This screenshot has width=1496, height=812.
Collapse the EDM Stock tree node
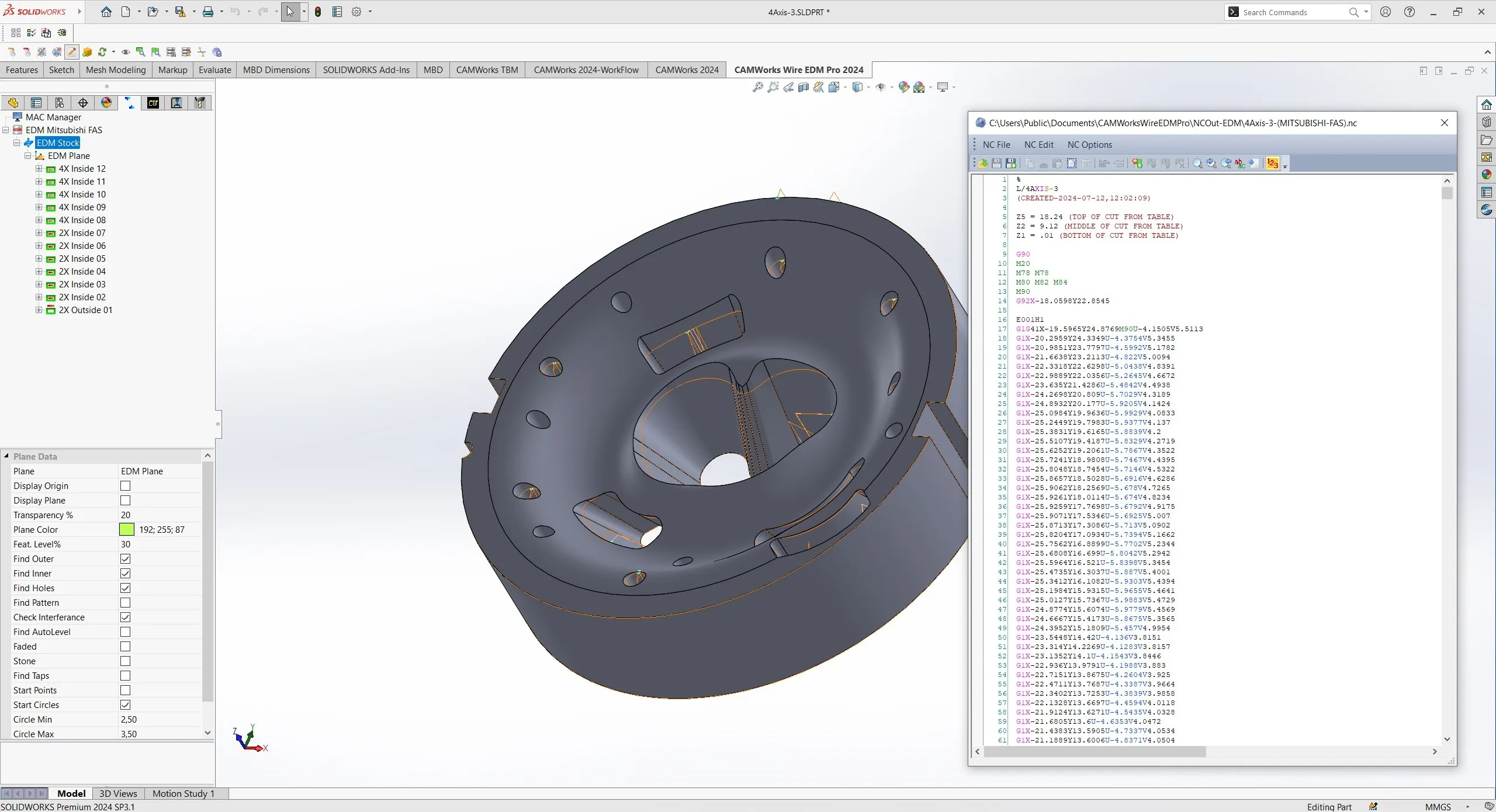[17, 143]
